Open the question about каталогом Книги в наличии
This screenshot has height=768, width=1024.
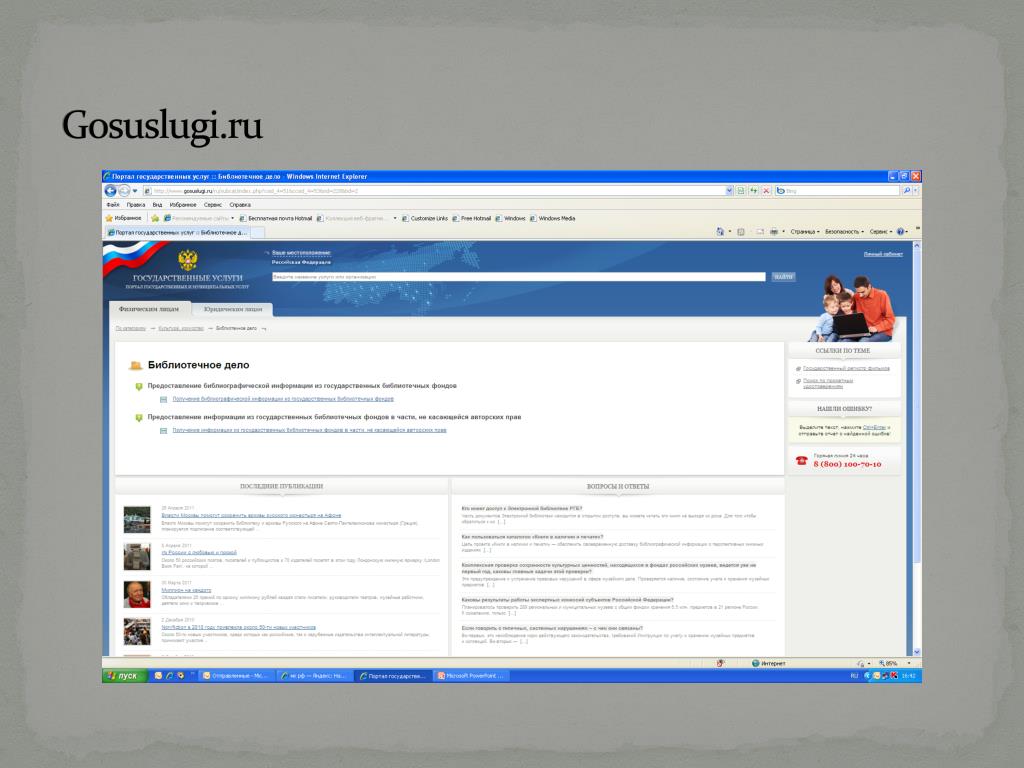point(532,537)
